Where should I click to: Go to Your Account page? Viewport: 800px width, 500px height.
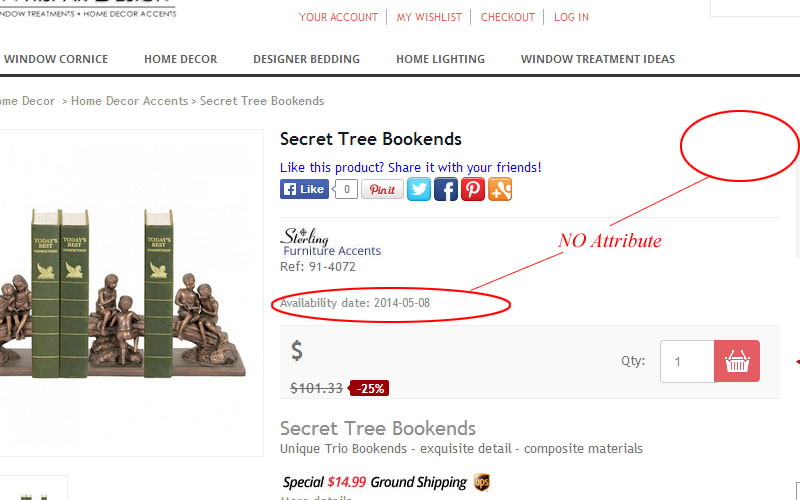click(x=338, y=17)
